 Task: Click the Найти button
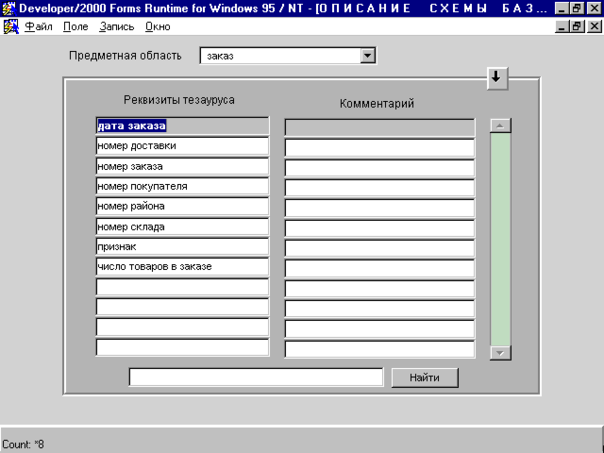(424, 378)
